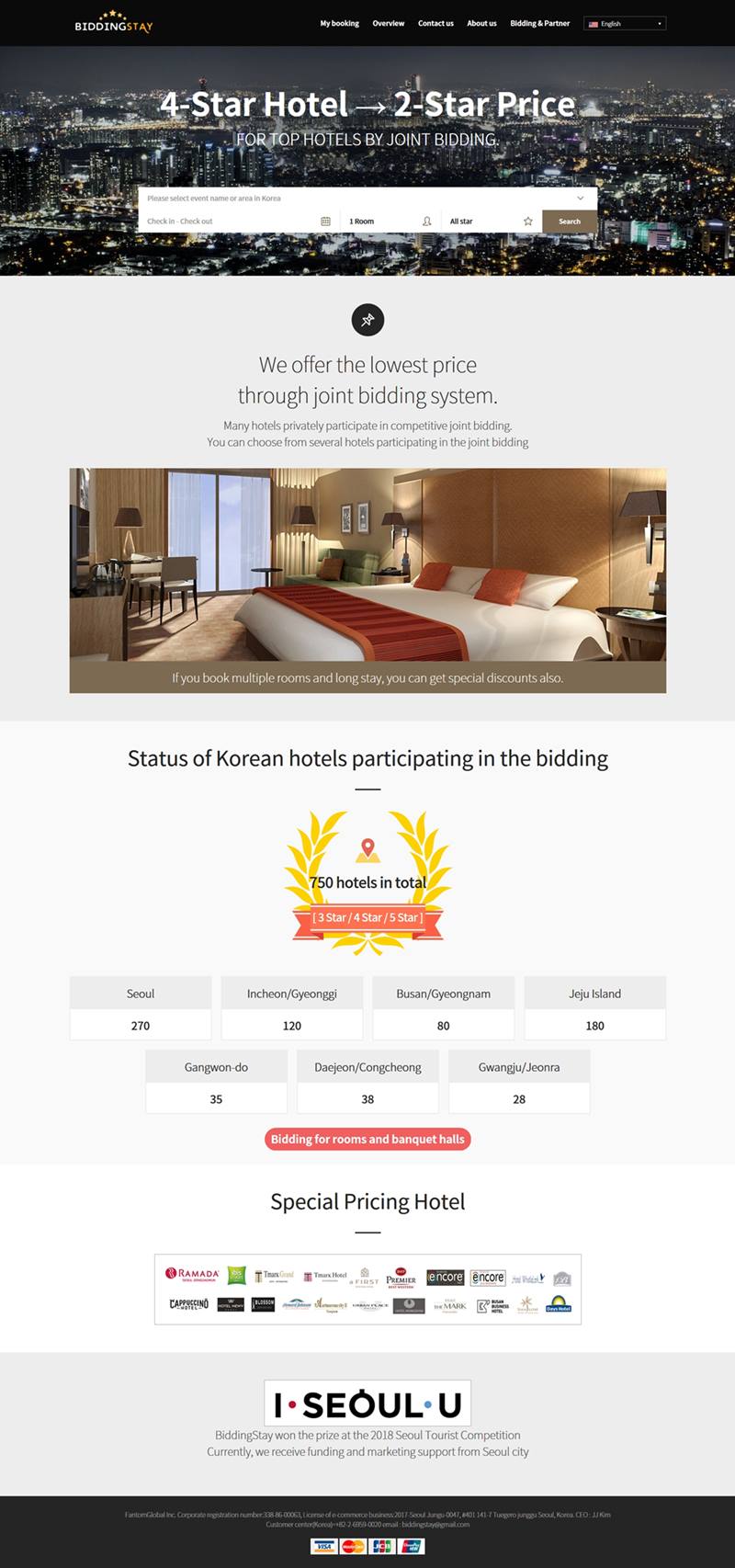Click the Cappuccino Hotel logo

coord(188,1304)
